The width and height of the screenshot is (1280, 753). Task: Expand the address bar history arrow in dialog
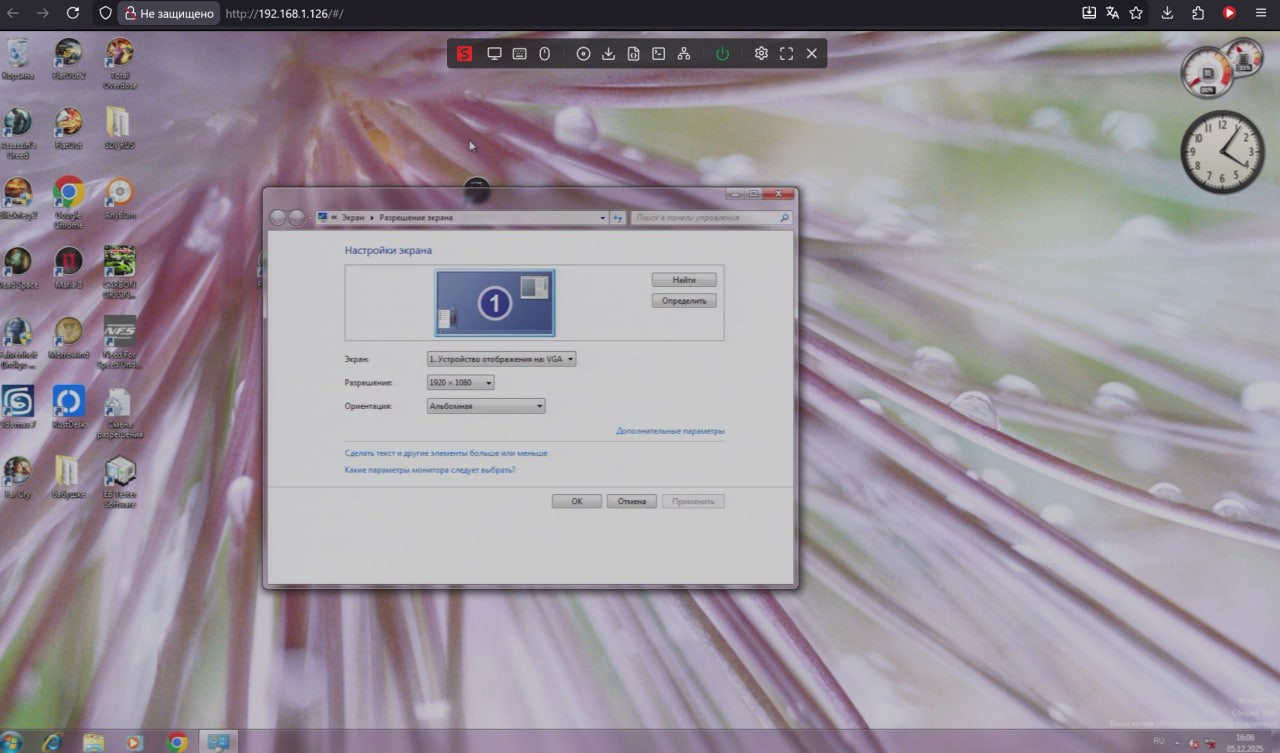(x=603, y=217)
